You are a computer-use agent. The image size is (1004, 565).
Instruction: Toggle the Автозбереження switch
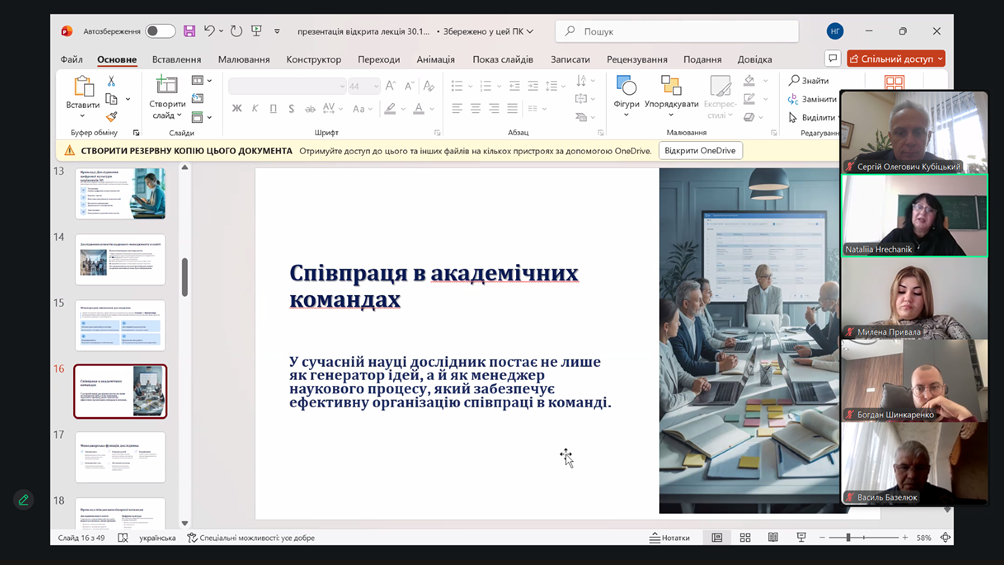tap(160, 31)
